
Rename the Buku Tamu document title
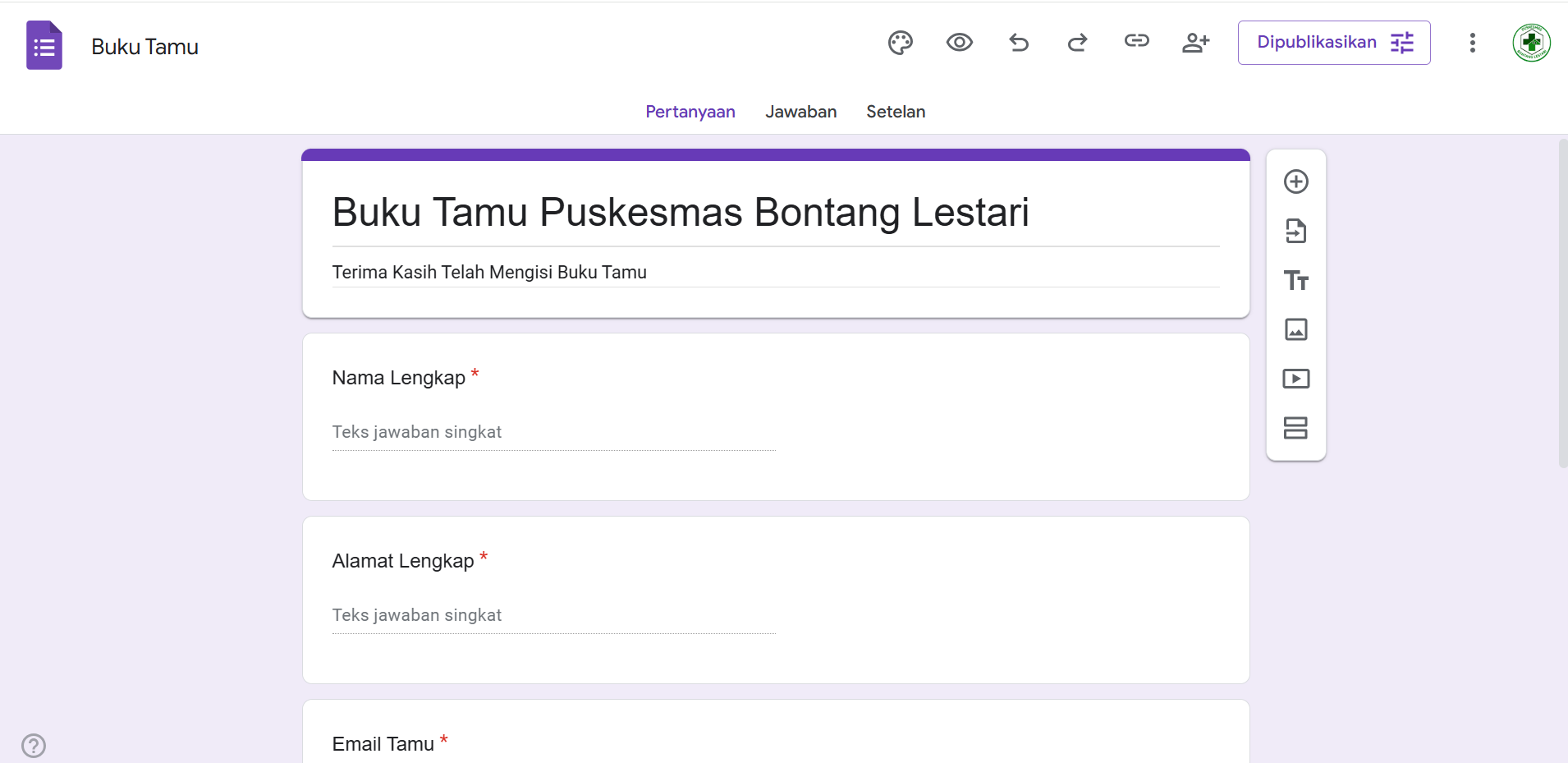click(x=145, y=47)
